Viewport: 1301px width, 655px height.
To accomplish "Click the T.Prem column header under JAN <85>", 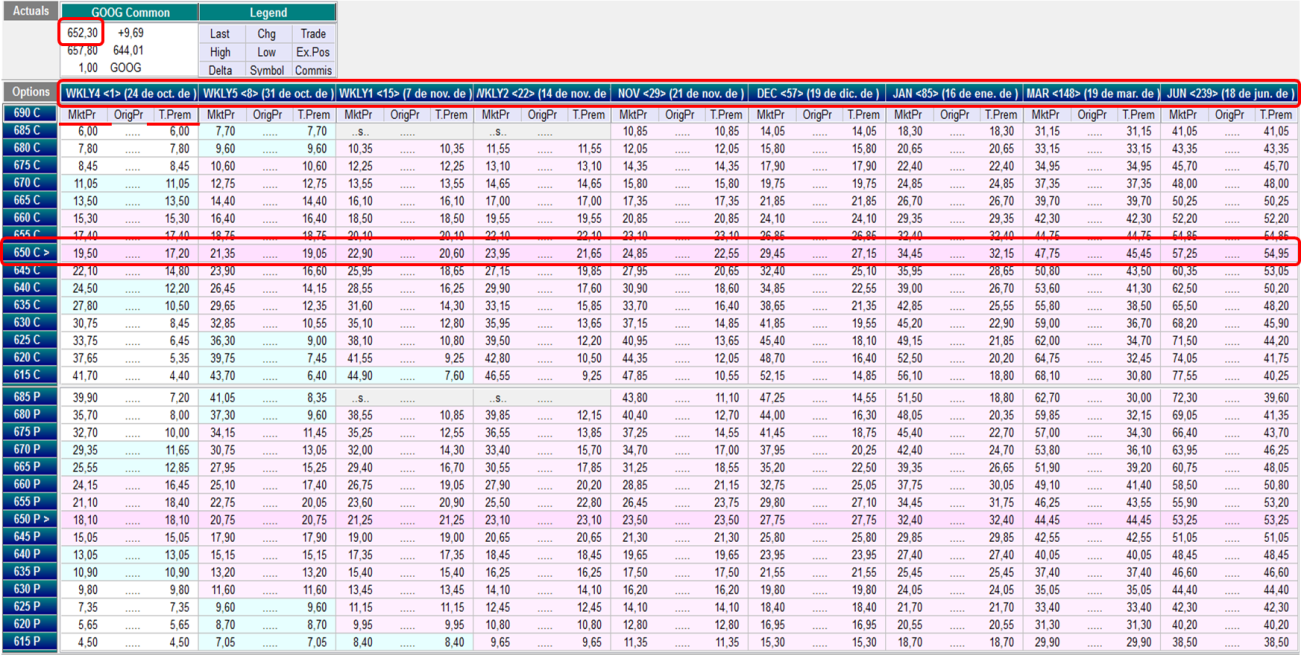I will point(999,115).
